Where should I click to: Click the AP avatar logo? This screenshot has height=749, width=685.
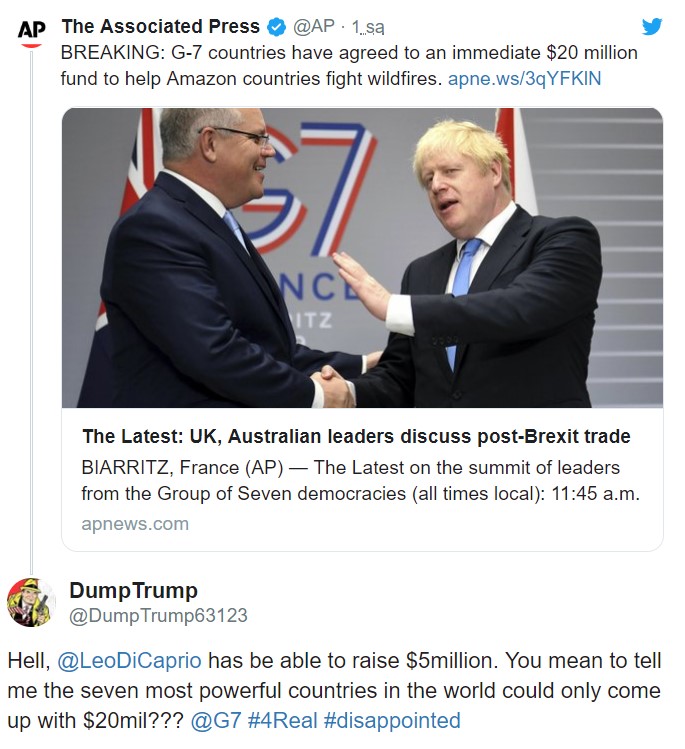pos(32,32)
